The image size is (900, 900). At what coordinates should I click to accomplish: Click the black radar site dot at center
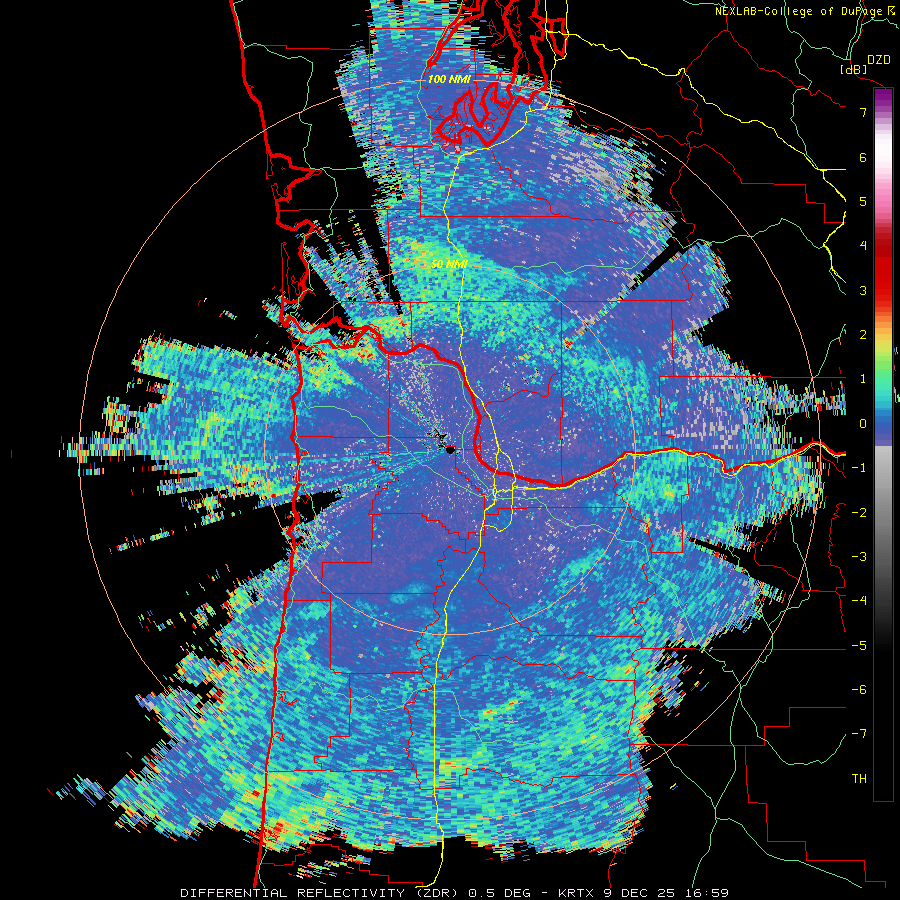451,449
